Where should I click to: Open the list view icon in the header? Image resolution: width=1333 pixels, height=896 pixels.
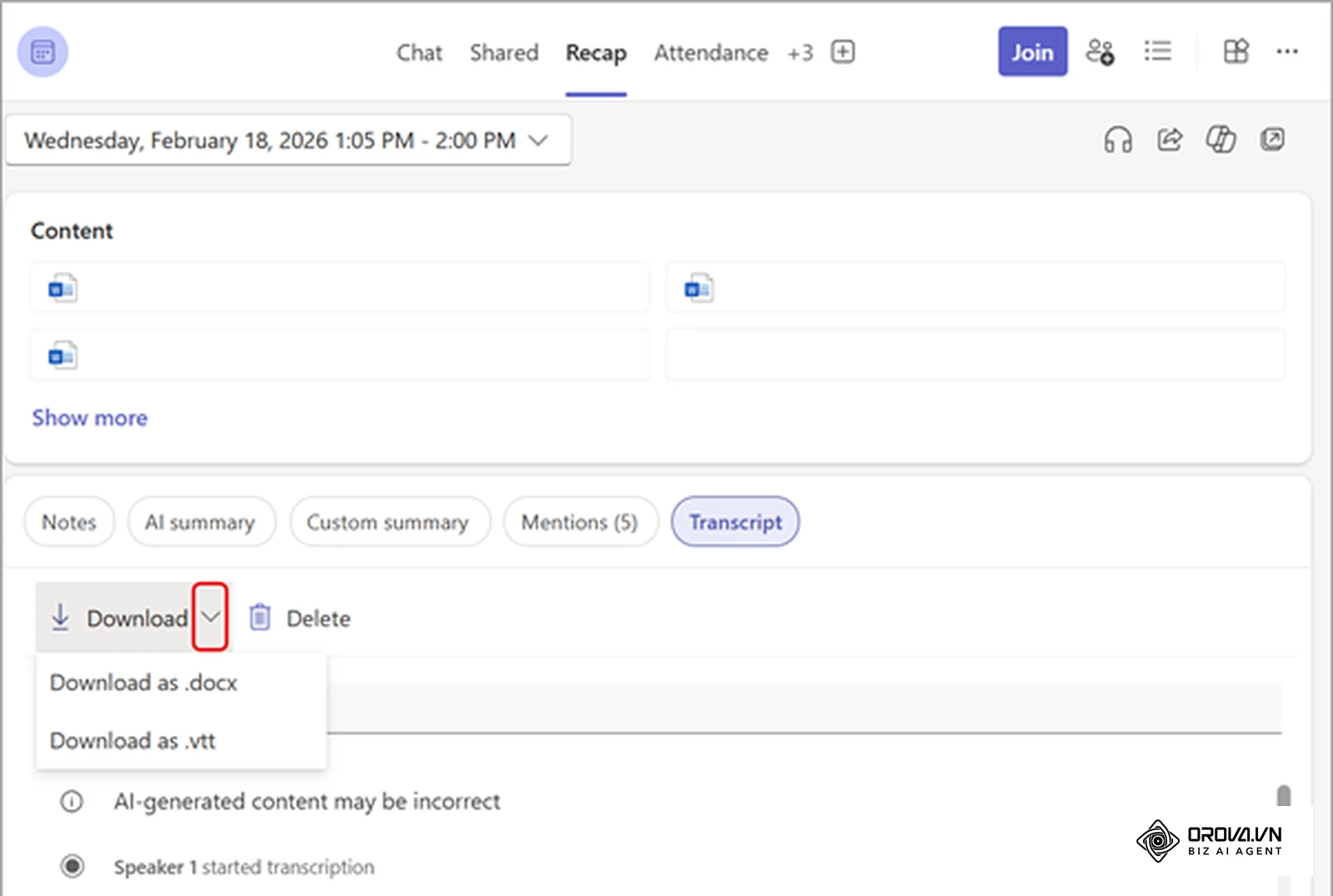(1157, 52)
